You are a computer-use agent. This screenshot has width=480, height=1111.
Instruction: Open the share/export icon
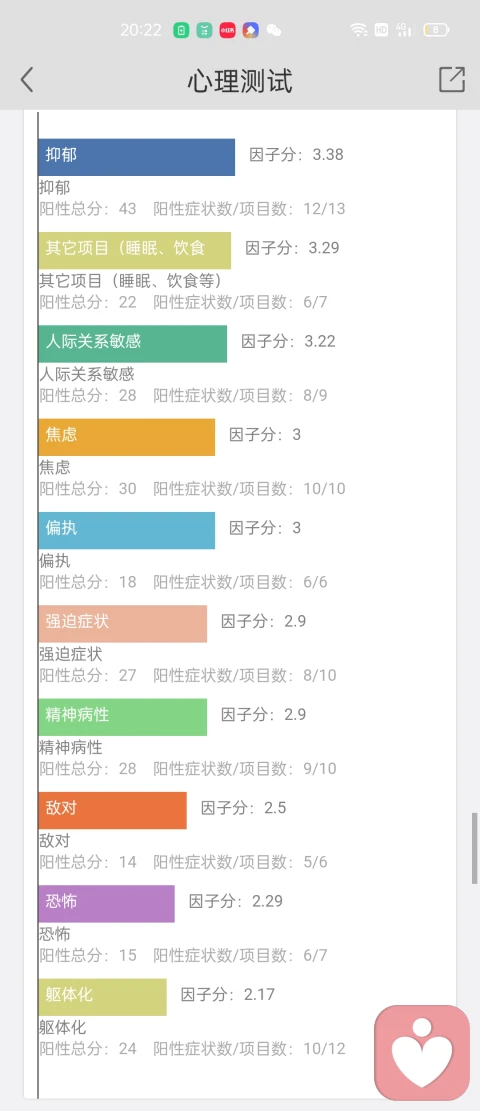point(452,79)
